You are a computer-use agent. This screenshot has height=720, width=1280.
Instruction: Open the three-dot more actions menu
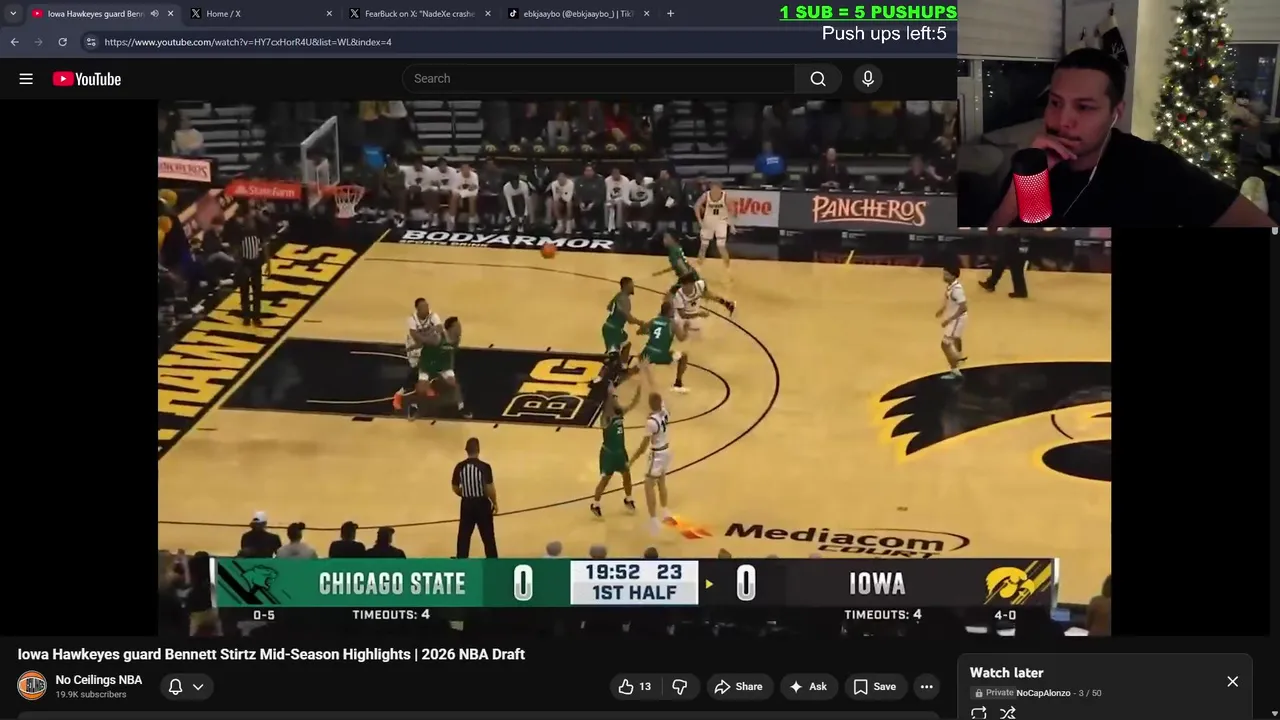(927, 687)
